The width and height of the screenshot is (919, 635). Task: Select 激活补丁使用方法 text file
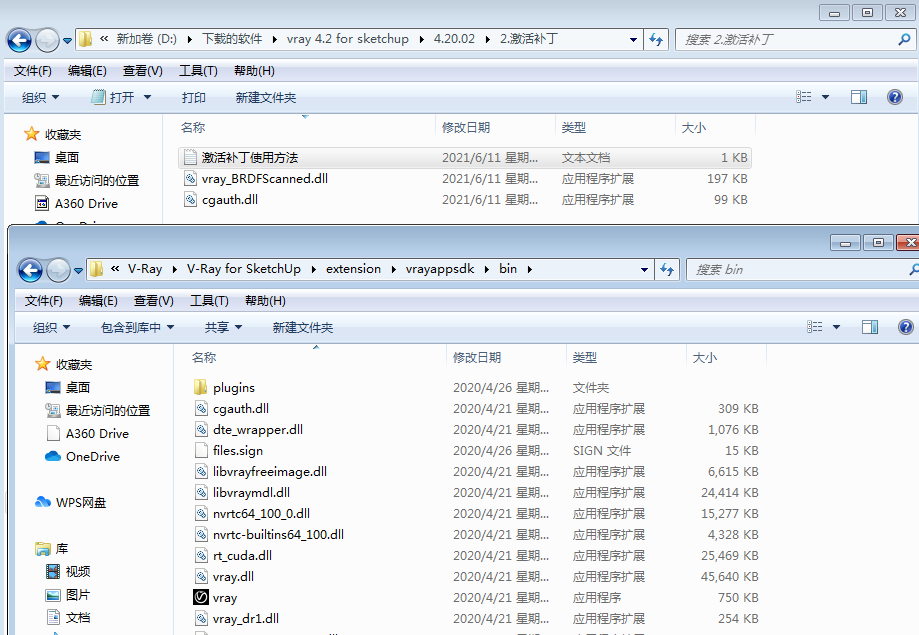point(464,158)
